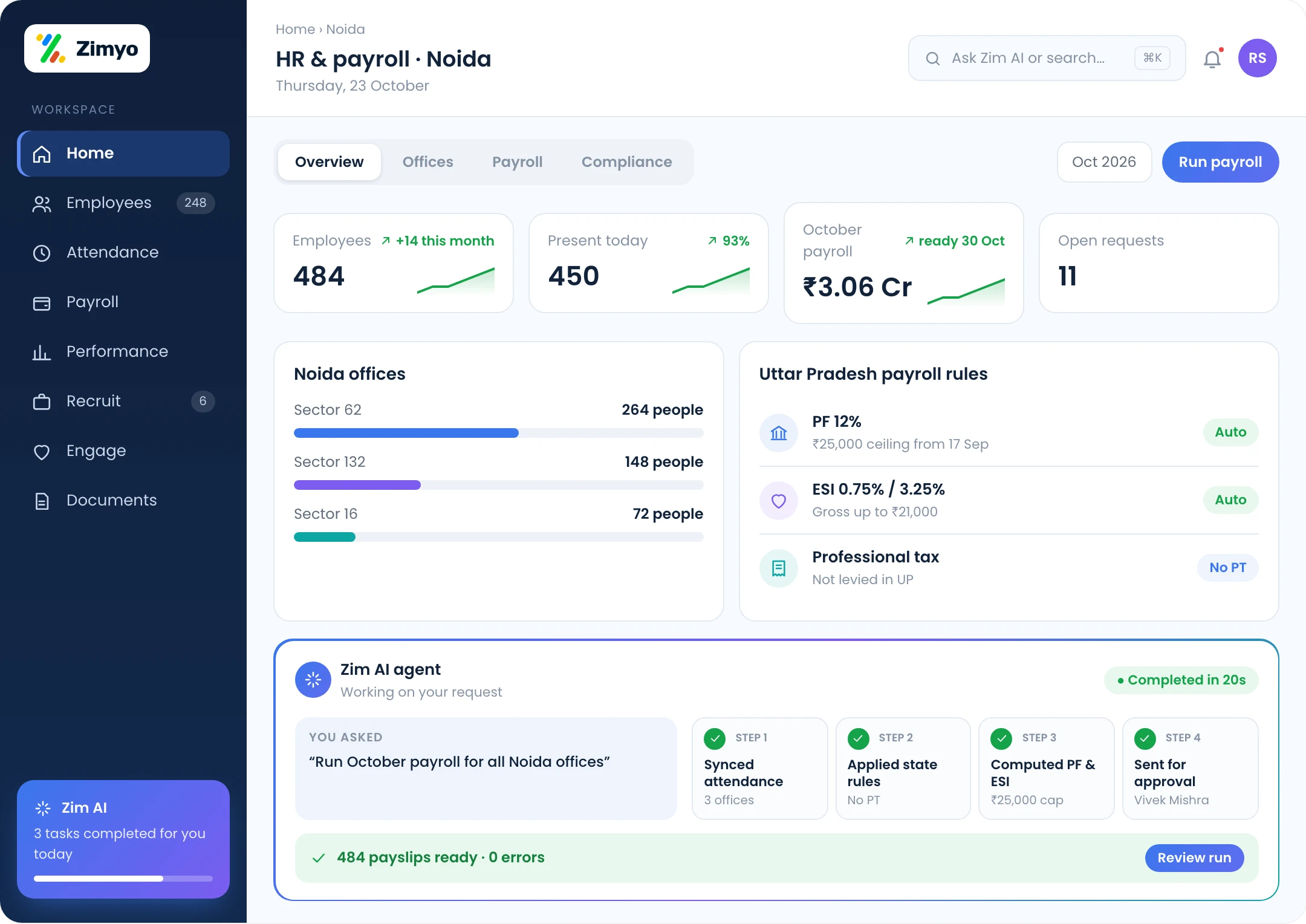Click the Recruit briefcase icon
Viewport: 1306px width, 924px height.
click(42, 402)
